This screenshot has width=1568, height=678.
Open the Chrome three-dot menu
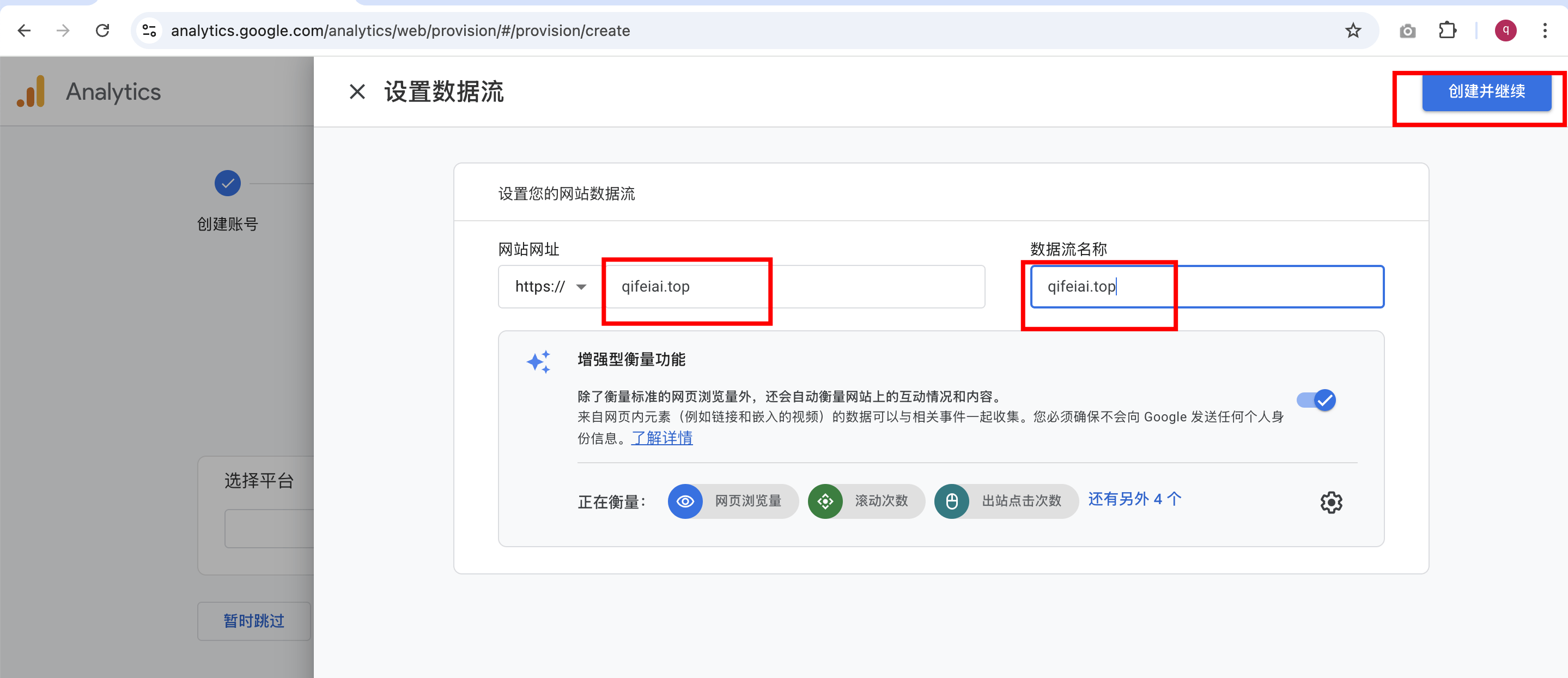pos(1544,31)
